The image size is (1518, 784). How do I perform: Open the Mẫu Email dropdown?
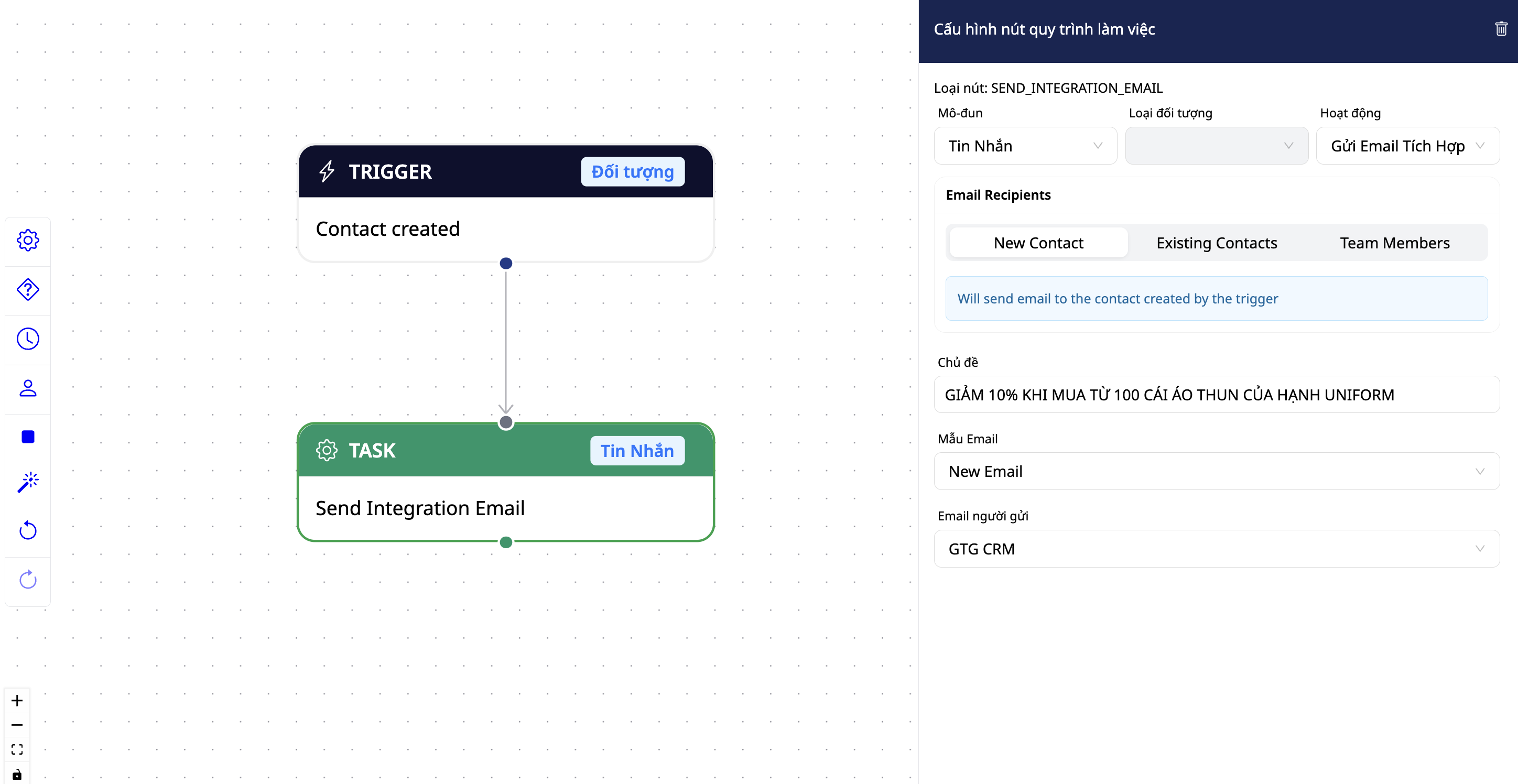tap(1216, 471)
